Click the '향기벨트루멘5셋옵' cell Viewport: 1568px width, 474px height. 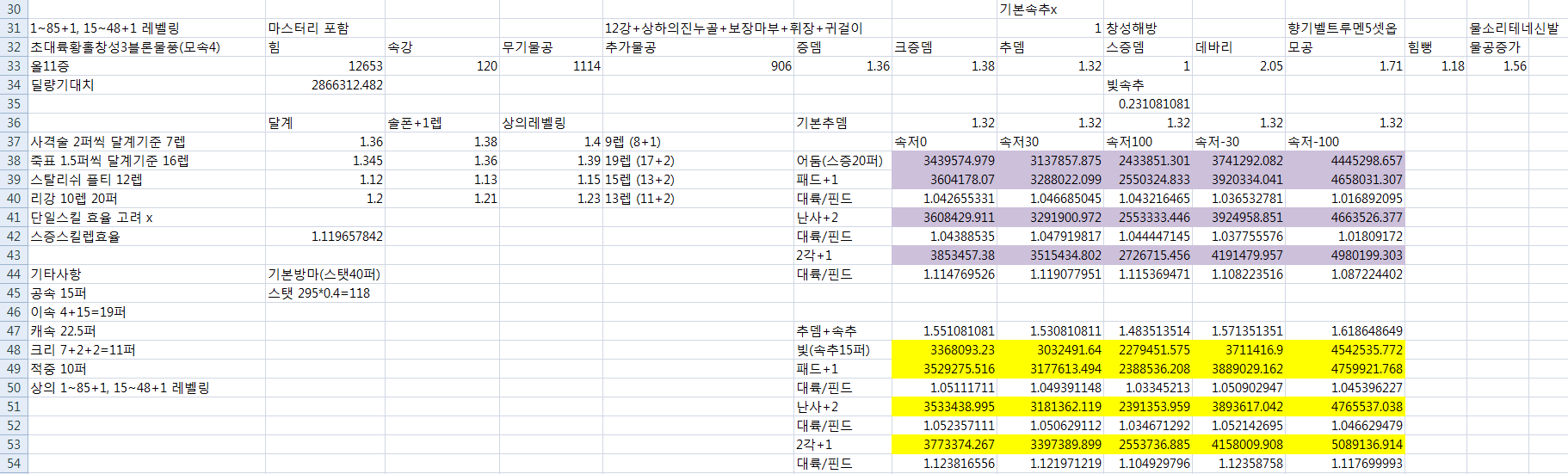tap(1343, 28)
